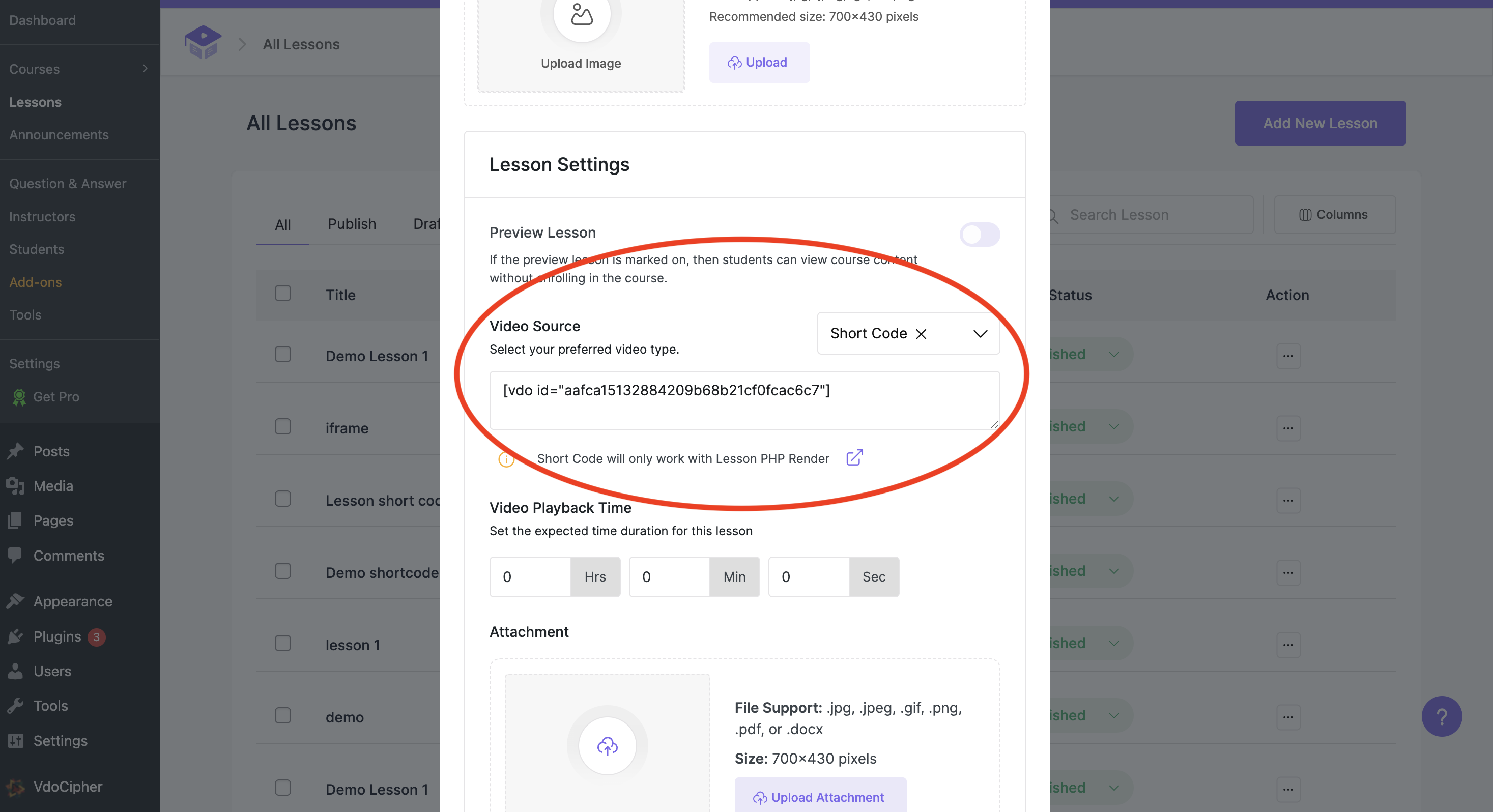Click the help question mark bubble
Image resolution: width=1493 pixels, height=812 pixels.
[1443, 716]
